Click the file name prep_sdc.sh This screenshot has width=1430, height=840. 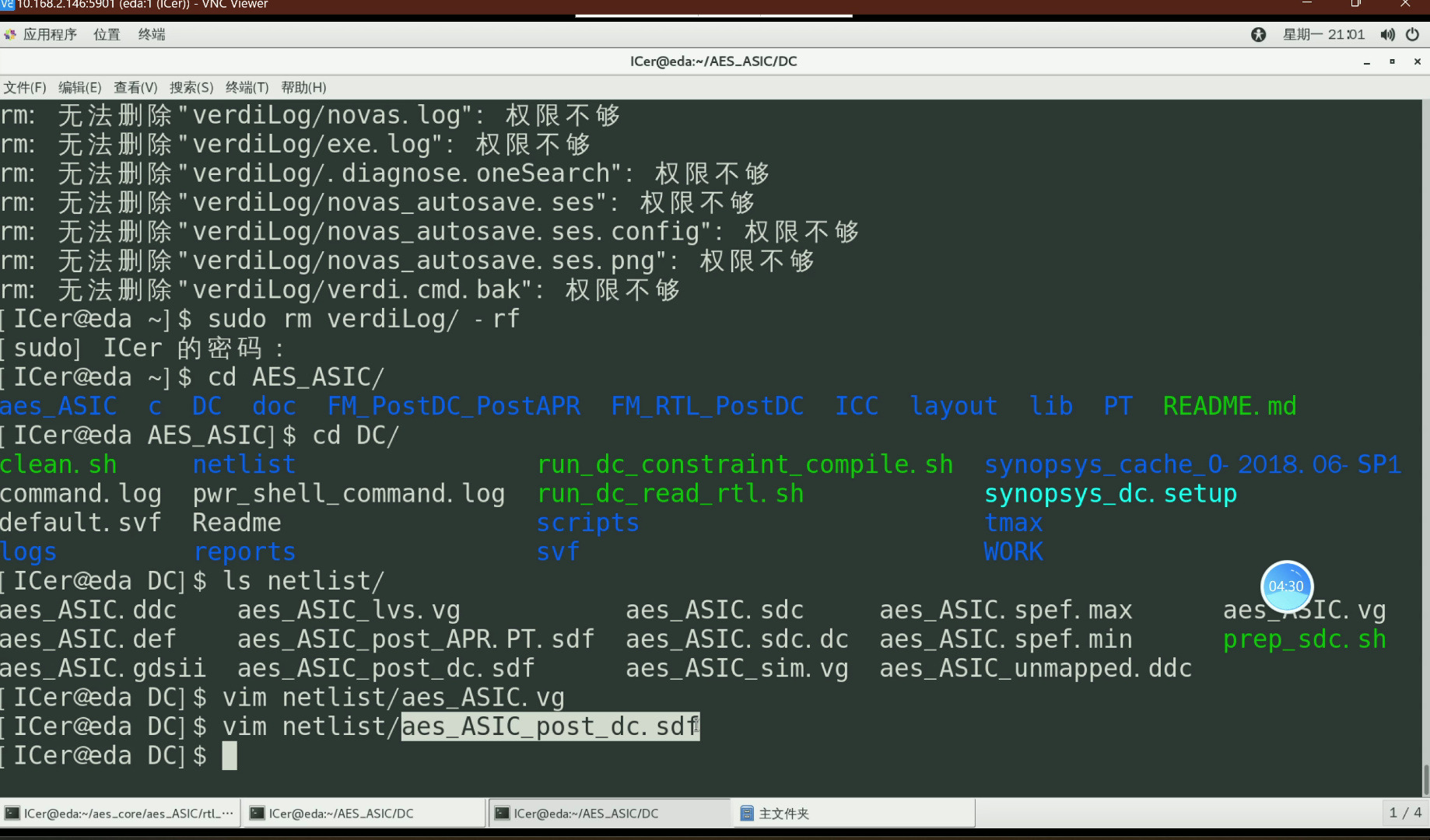tap(1304, 639)
